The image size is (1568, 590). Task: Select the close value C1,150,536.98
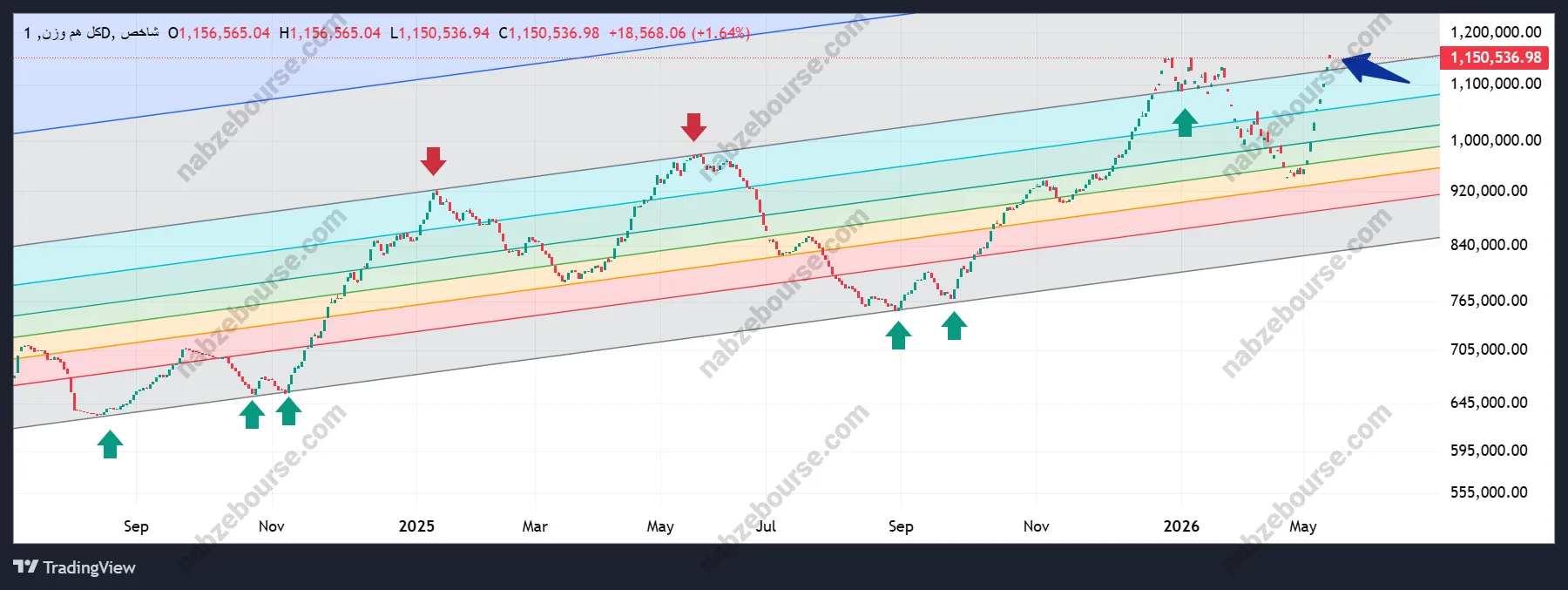tap(549, 33)
